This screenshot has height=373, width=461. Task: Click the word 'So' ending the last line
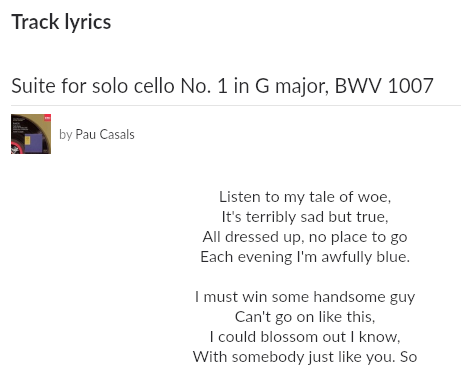click(x=409, y=357)
